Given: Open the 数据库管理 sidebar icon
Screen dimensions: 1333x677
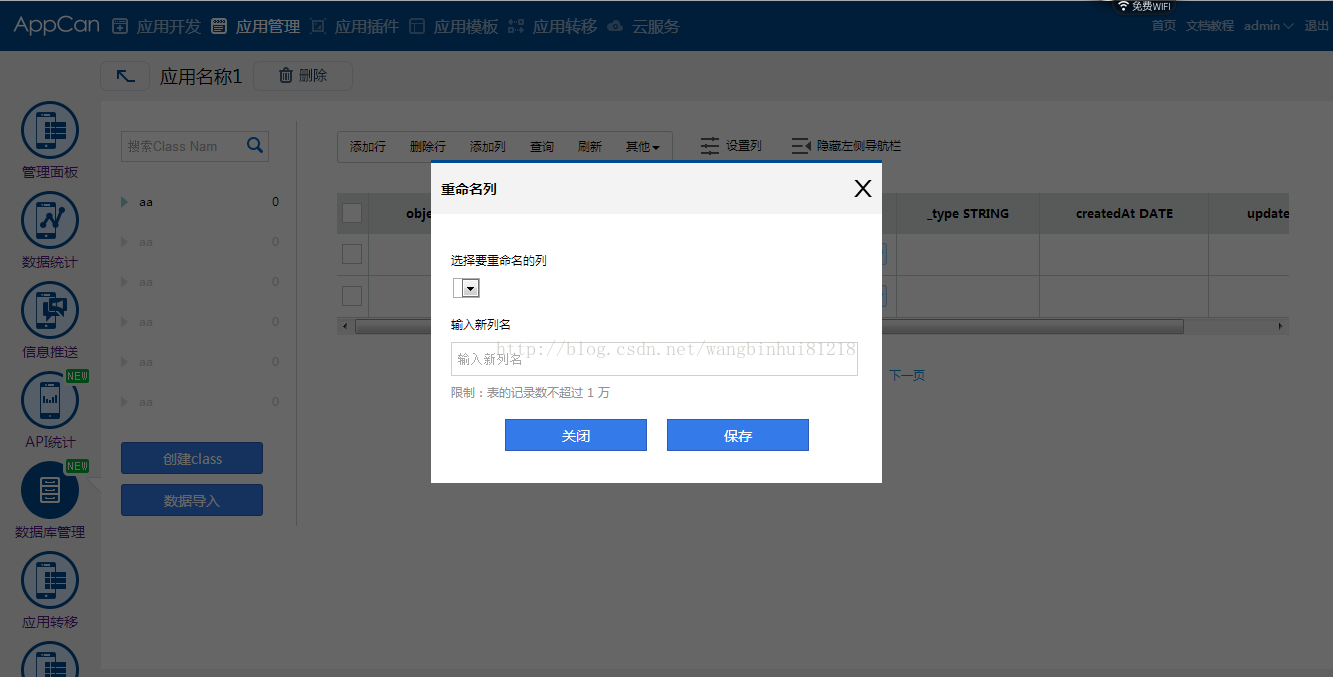Looking at the screenshot, I should tap(50, 490).
